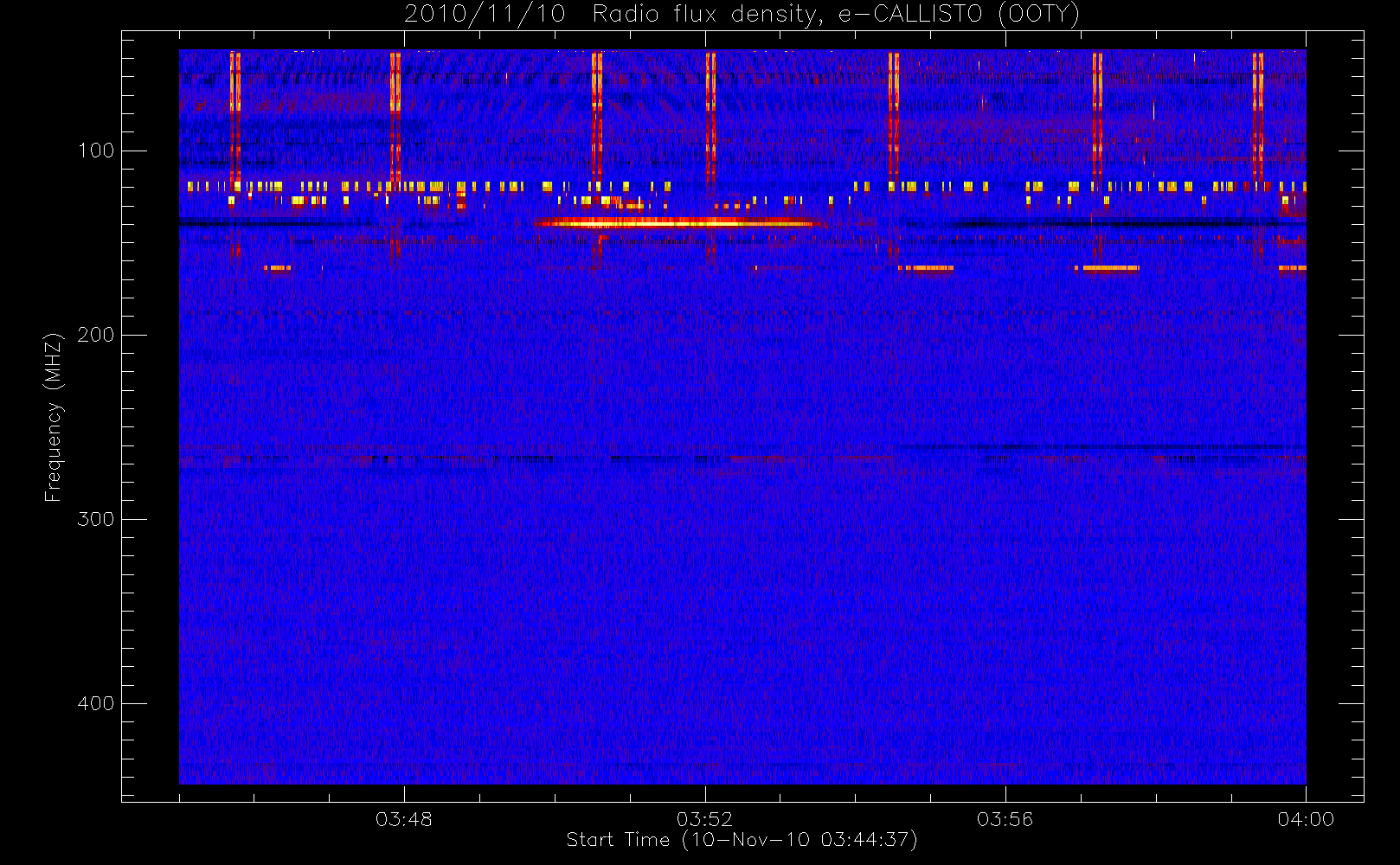Select the 'Frequency (MHz)' y-axis label
The height and width of the screenshot is (865, 1400).
[x=54, y=417]
